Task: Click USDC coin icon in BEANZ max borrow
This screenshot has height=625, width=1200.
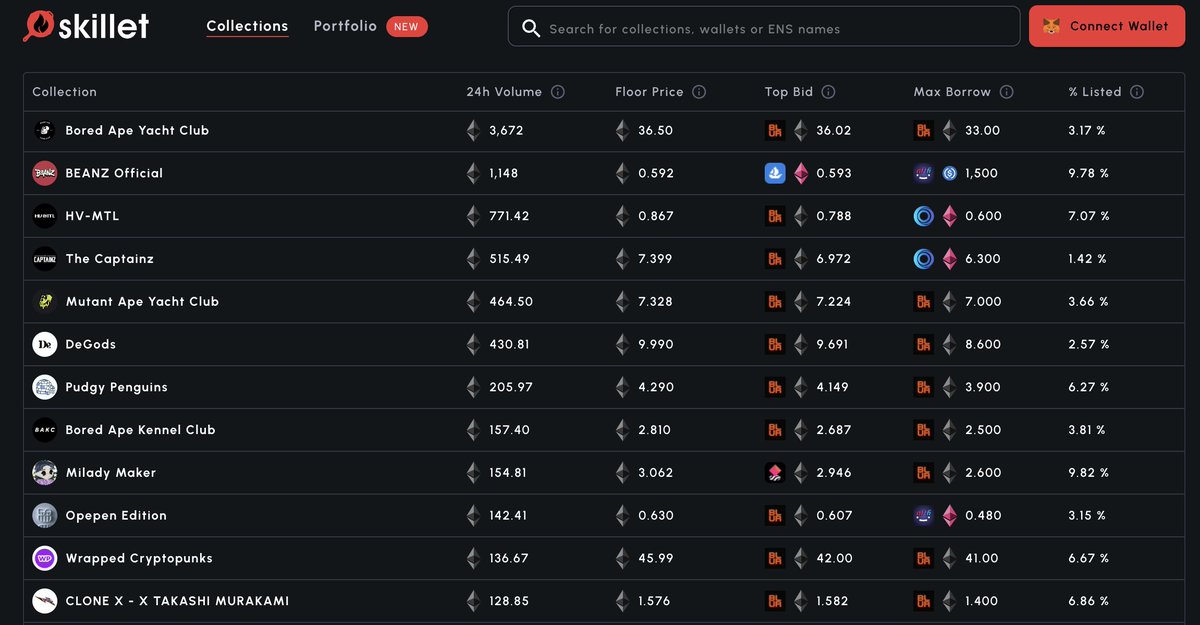Action: pos(950,173)
